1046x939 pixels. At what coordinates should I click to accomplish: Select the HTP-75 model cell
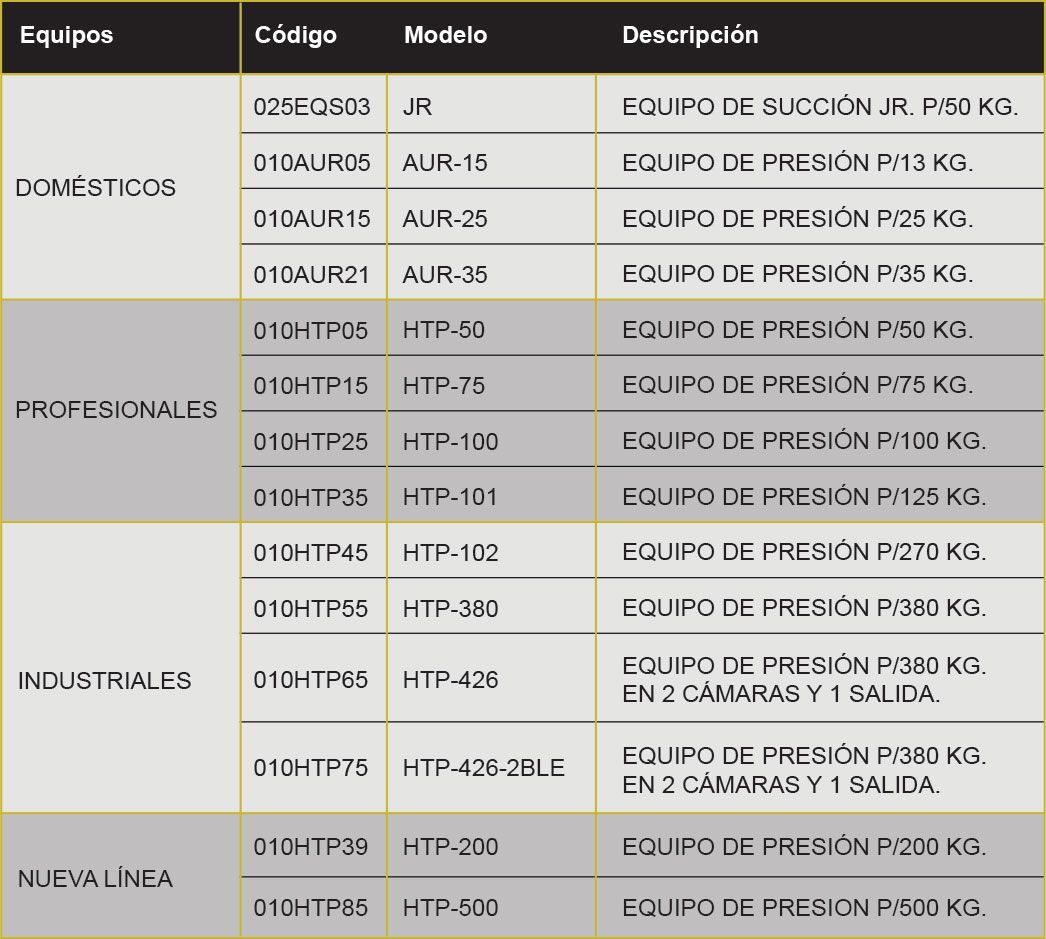444,386
